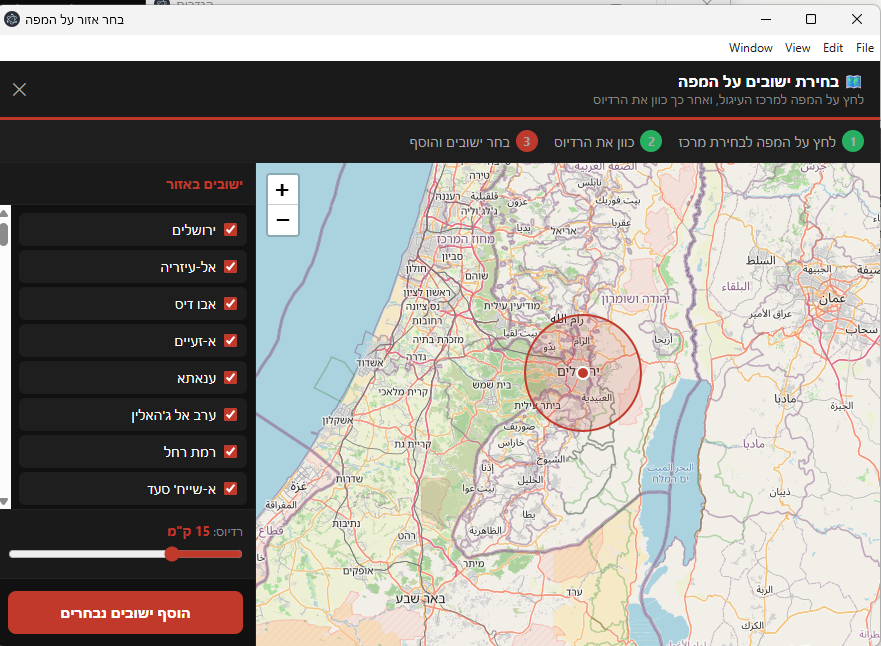Toggle the א-שייח' סעד checkbox
This screenshot has width=881, height=646.
[x=230, y=489]
